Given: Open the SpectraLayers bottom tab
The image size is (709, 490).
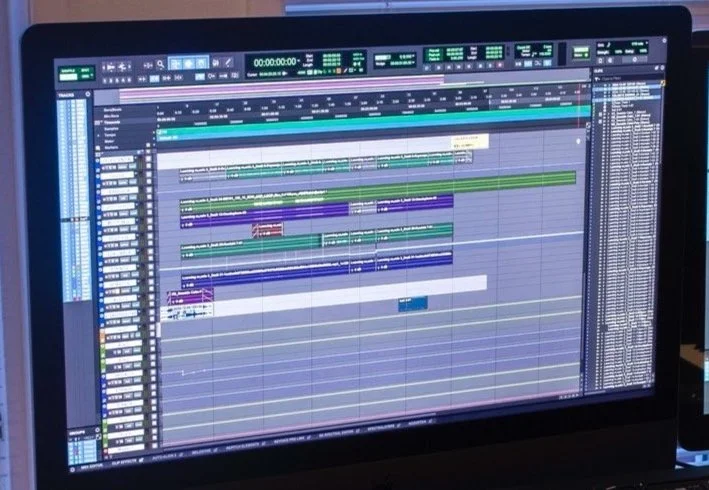Looking at the screenshot, I should coord(381,429).
